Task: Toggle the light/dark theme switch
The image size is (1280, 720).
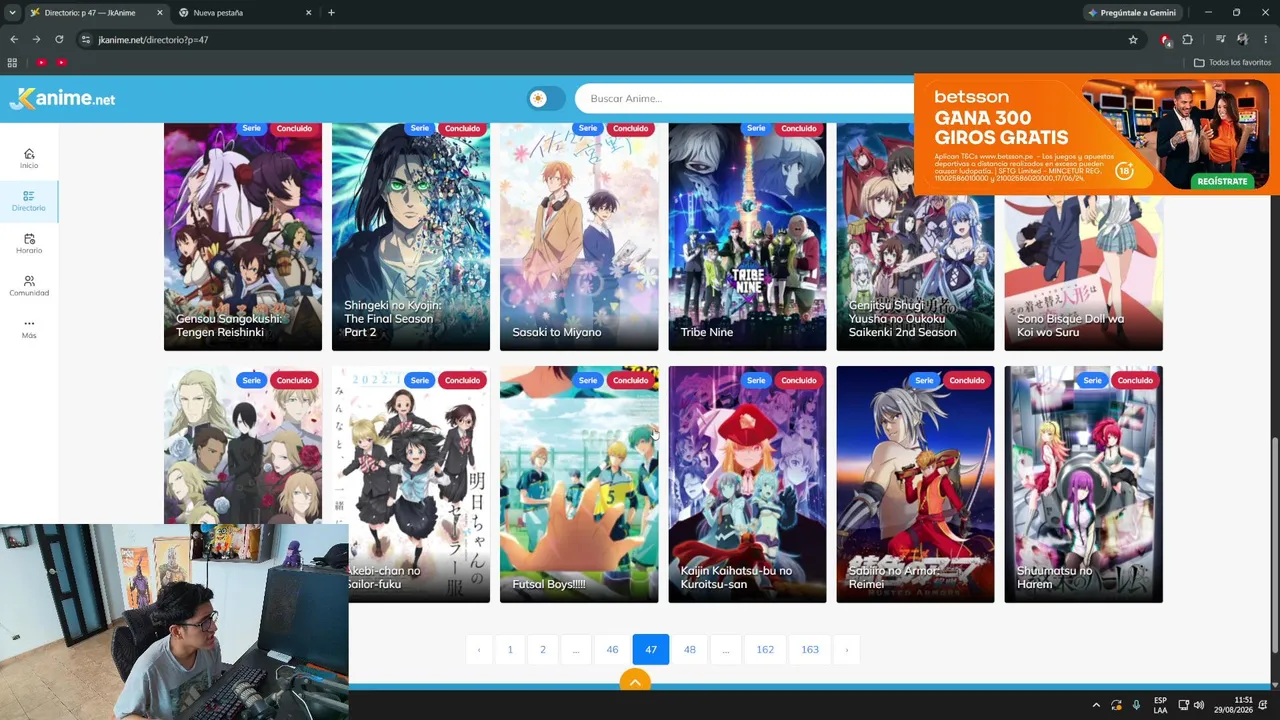Action: point(547,98)
